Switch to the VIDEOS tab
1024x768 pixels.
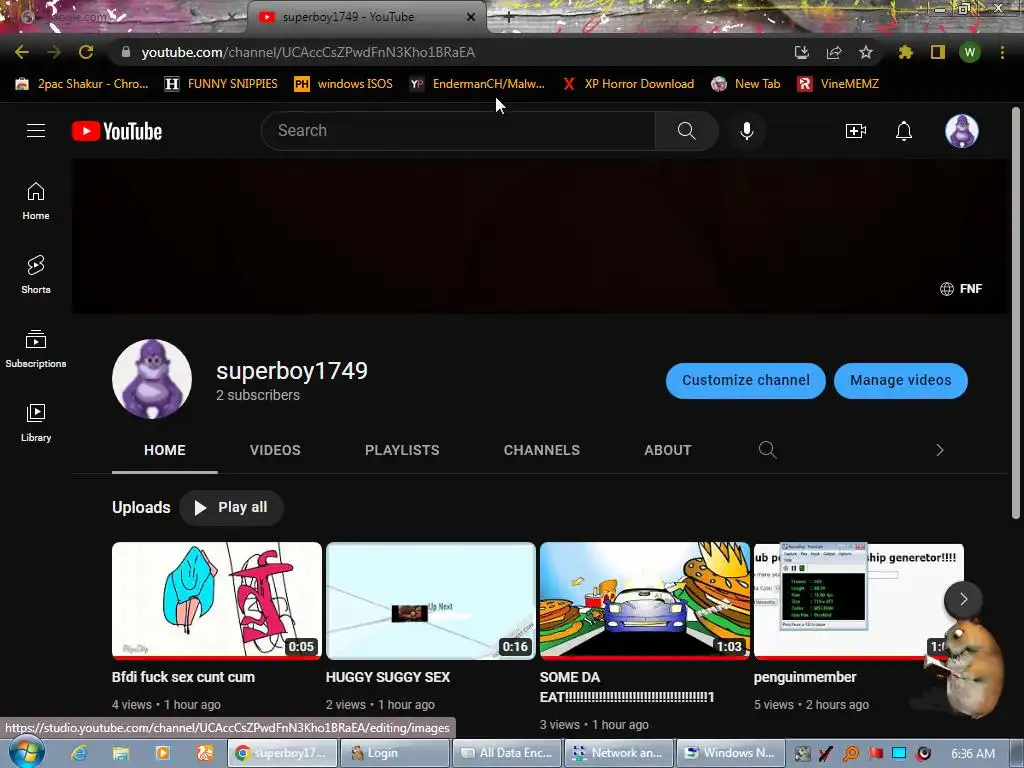275,450
